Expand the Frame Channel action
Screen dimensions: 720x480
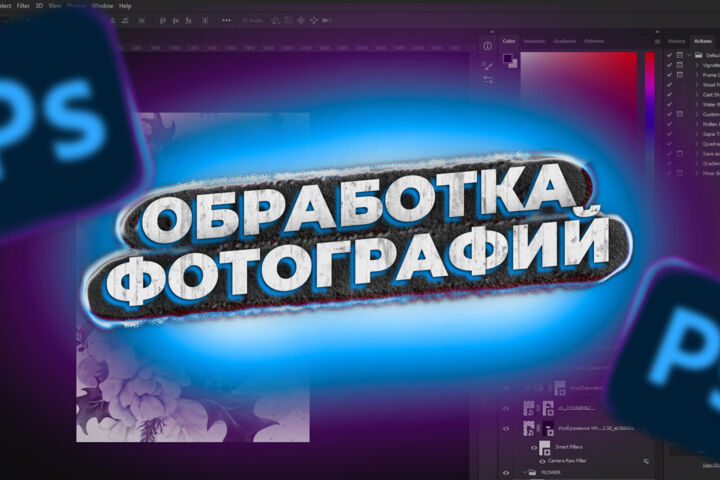[697, 75]
